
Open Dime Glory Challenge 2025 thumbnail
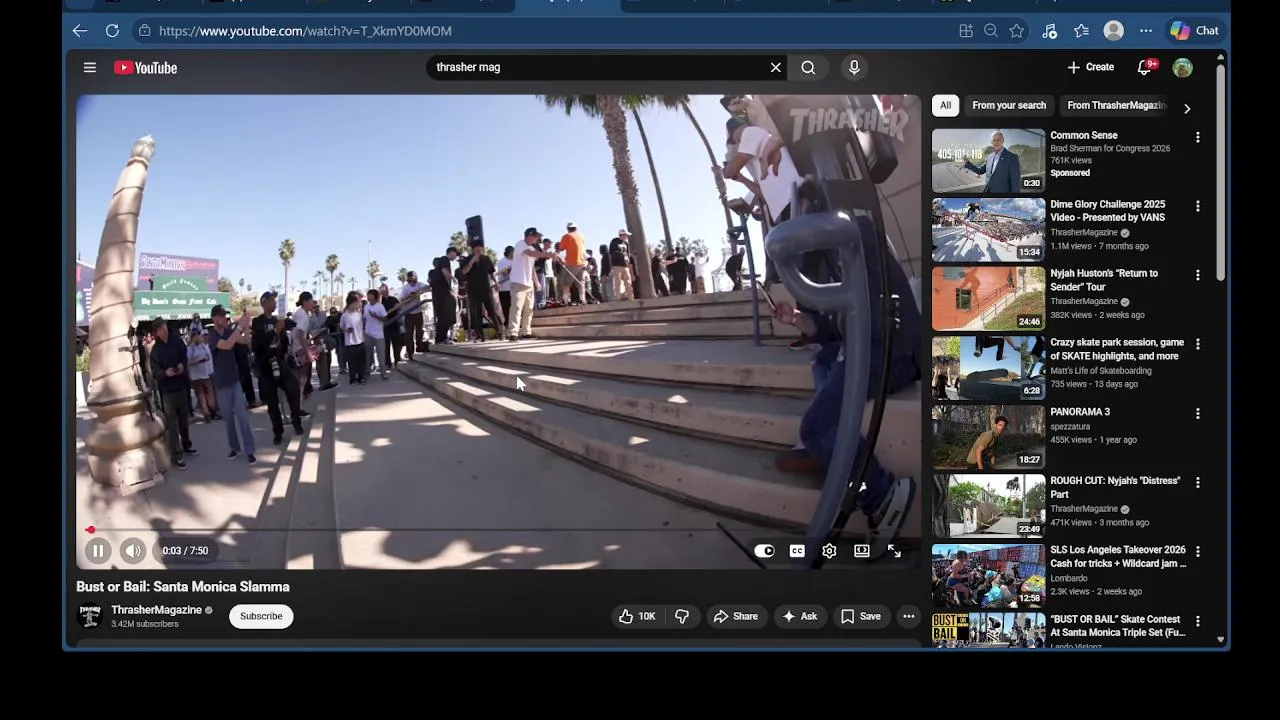point(988,229)
